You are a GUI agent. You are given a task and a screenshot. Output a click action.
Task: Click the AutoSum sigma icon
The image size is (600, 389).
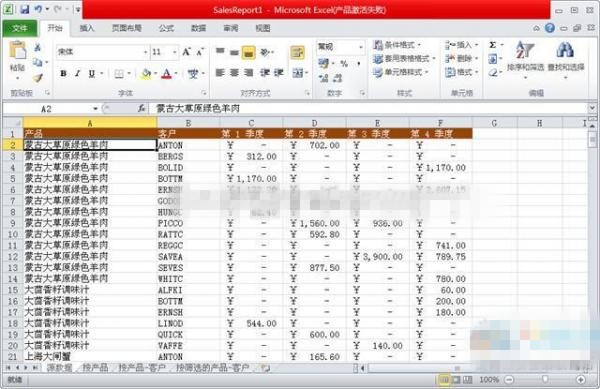tap(492, 45)
